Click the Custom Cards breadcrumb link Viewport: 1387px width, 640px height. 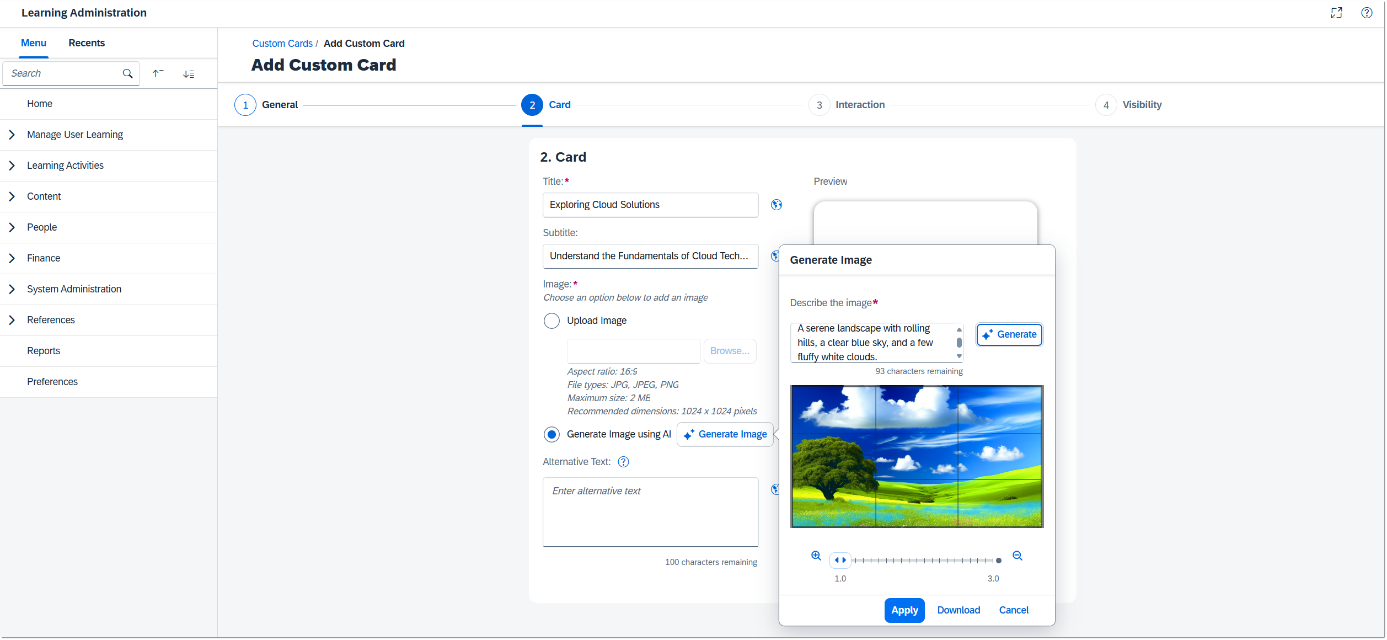coord(282,44)
